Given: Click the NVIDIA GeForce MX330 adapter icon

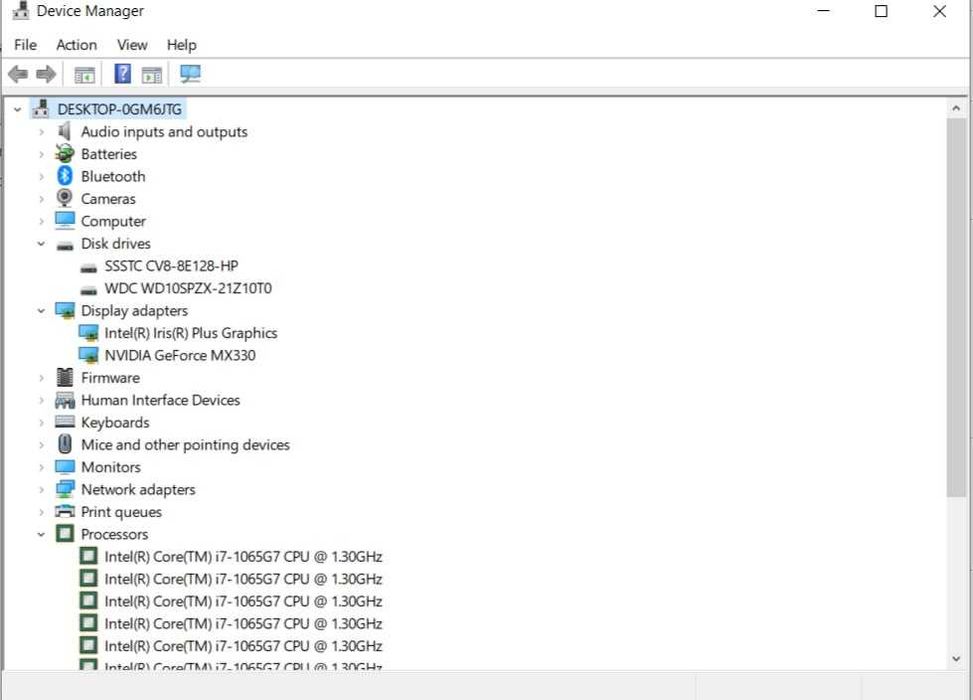Looking at the screenshot, I should [x=88, y=355].
